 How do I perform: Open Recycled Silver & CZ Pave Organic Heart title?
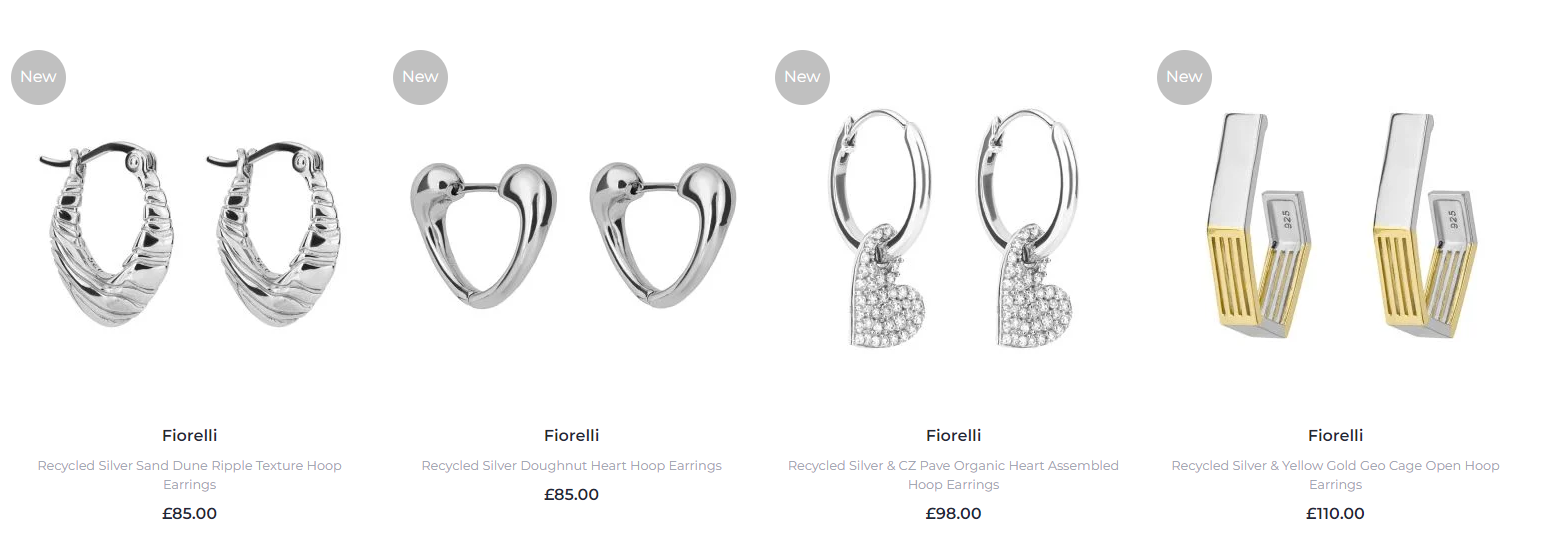[953, 475]
